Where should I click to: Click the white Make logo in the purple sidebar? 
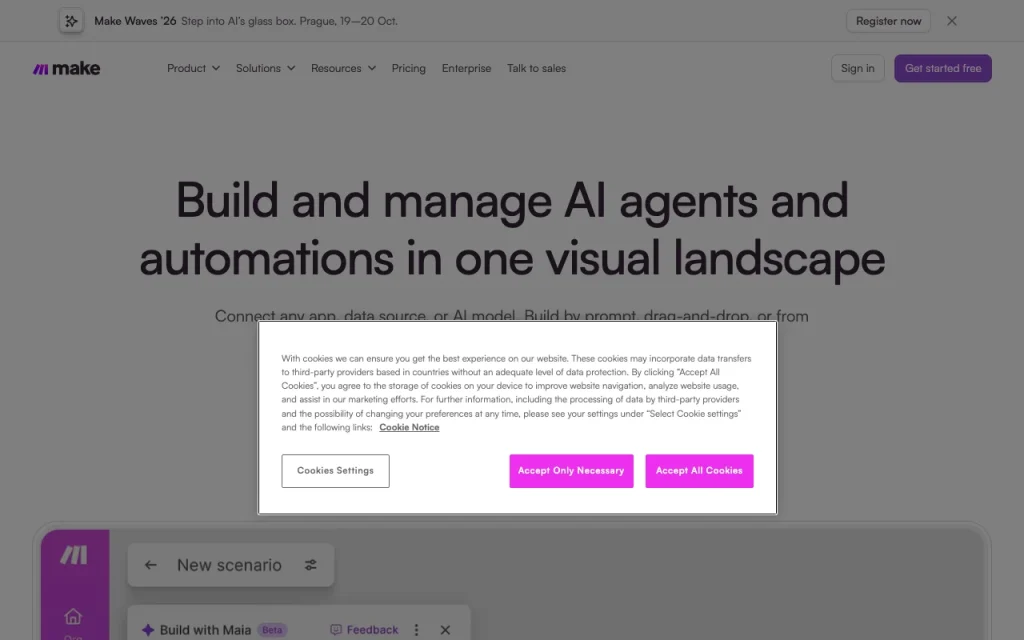(74, 555)
